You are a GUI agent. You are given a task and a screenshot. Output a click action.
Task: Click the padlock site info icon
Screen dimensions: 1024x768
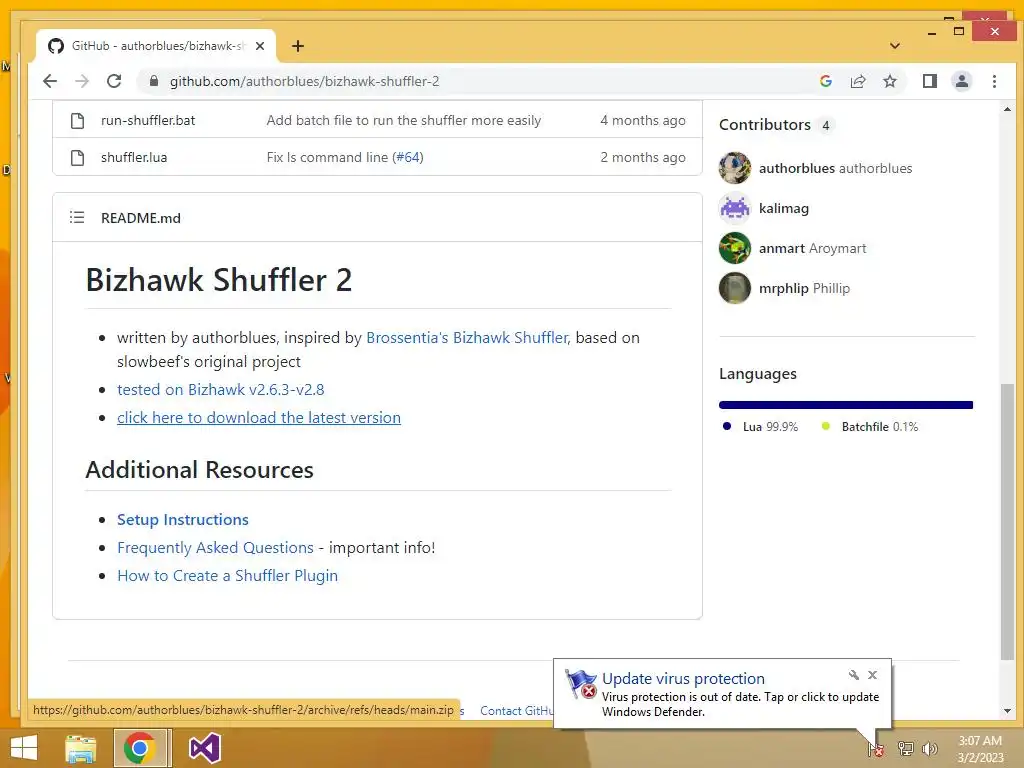point(153,81)
